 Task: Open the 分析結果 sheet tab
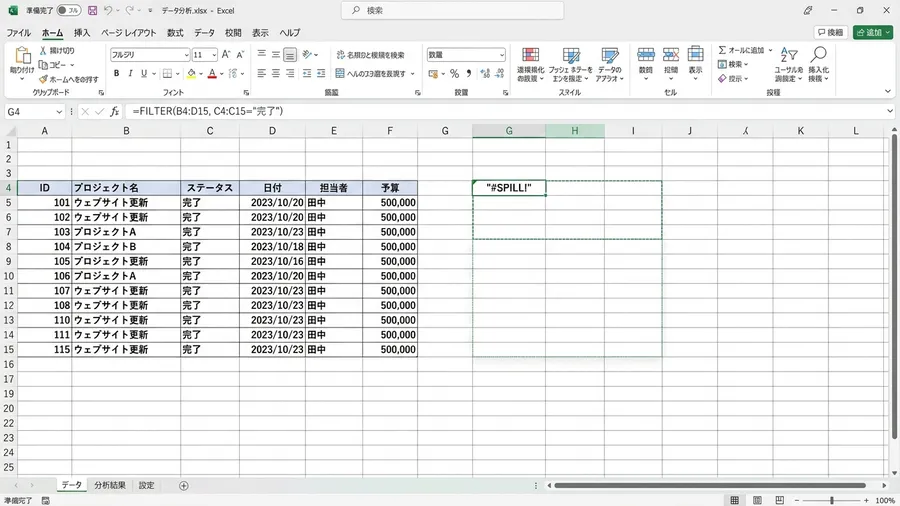point(110,485)
